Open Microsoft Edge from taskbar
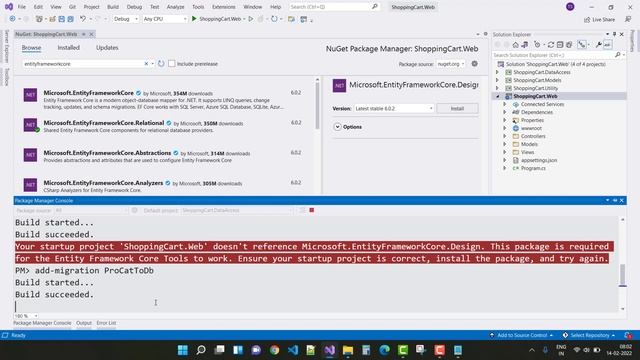The height and width of the screenshot is (360, 640). pyautogui.click(x=384, y=350)
